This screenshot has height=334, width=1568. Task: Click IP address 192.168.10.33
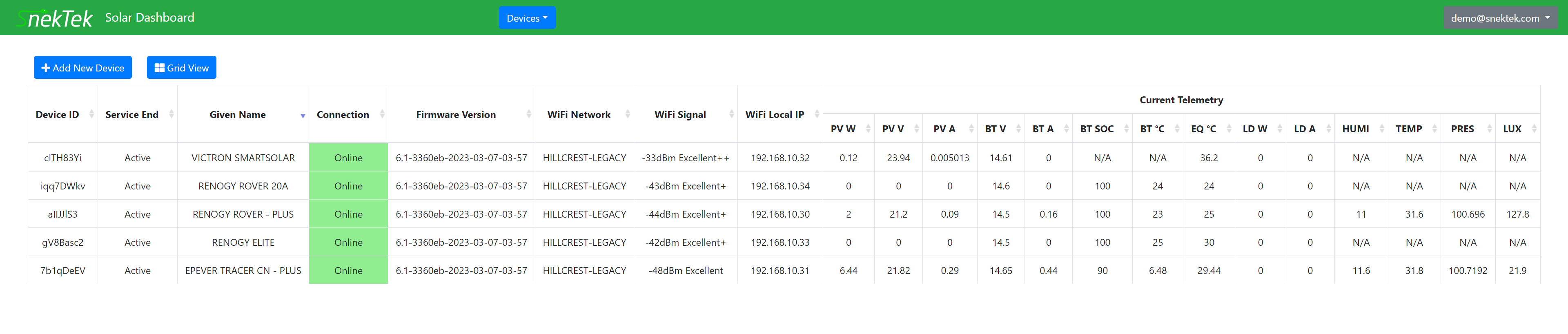[x=780, y=242]
